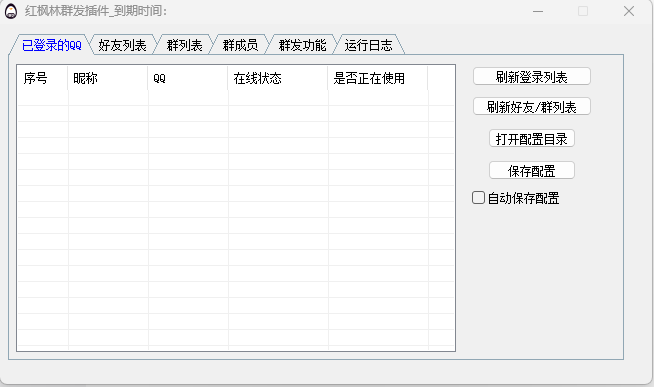Click the 刷新登录列表 button
This screenshot has width=654, height=387.
point(532,77)
